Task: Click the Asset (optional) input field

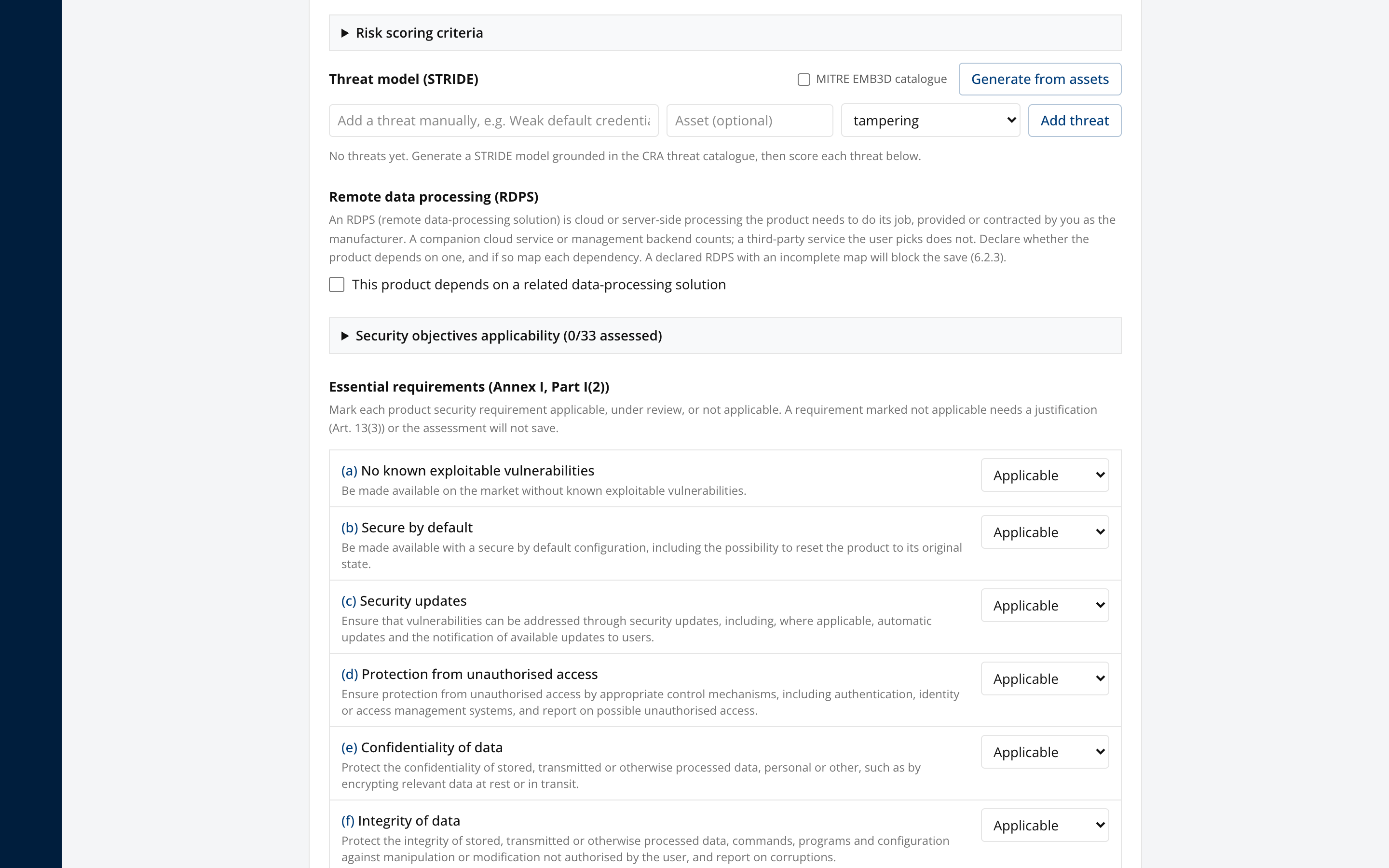Action: click(x=749, y=121)
